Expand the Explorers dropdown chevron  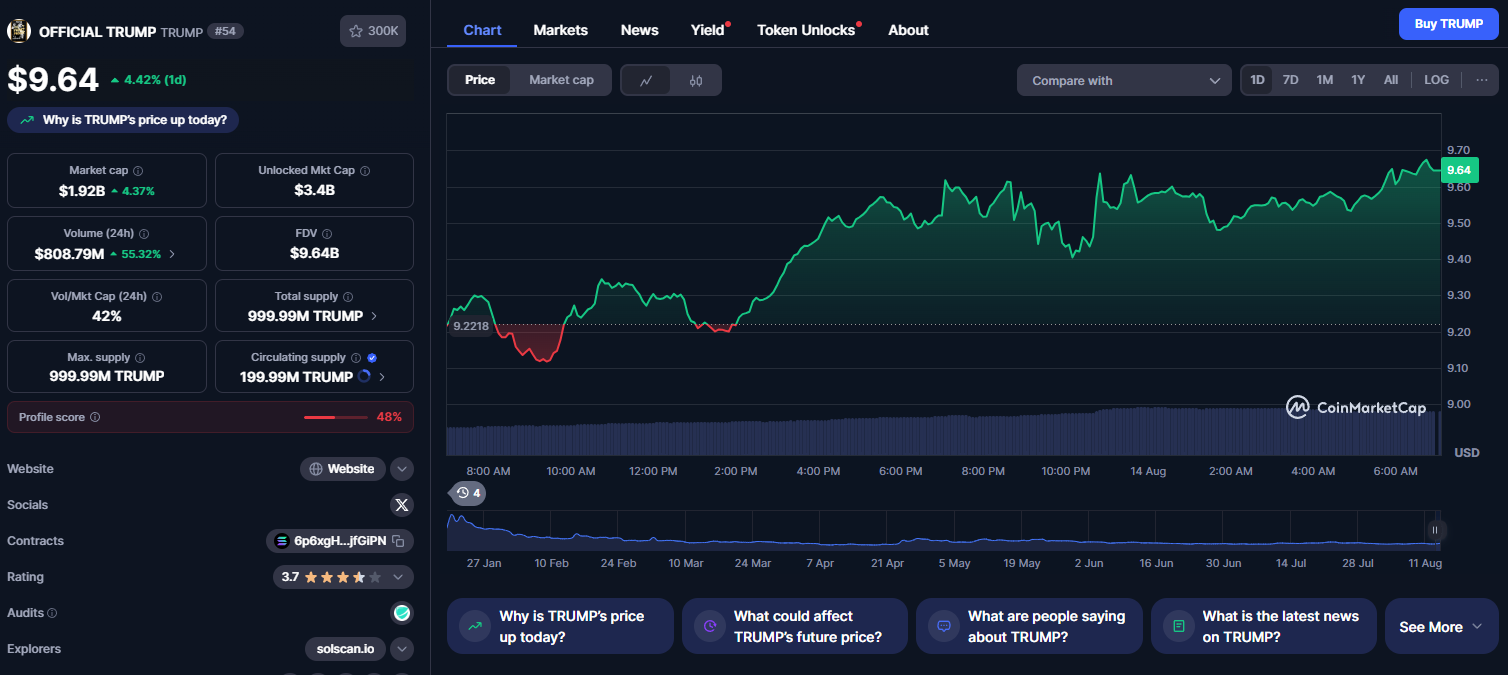pyautogui.click(x=401, y=649)
